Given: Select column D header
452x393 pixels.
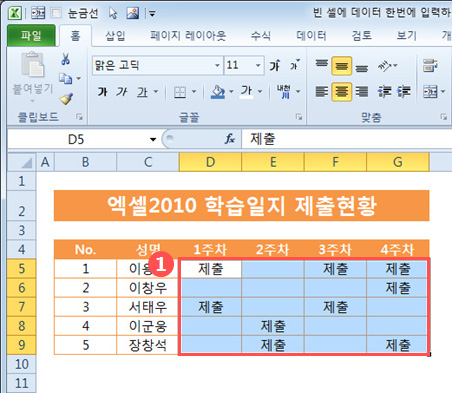Looking at the screenshot, I should (210, 162).
